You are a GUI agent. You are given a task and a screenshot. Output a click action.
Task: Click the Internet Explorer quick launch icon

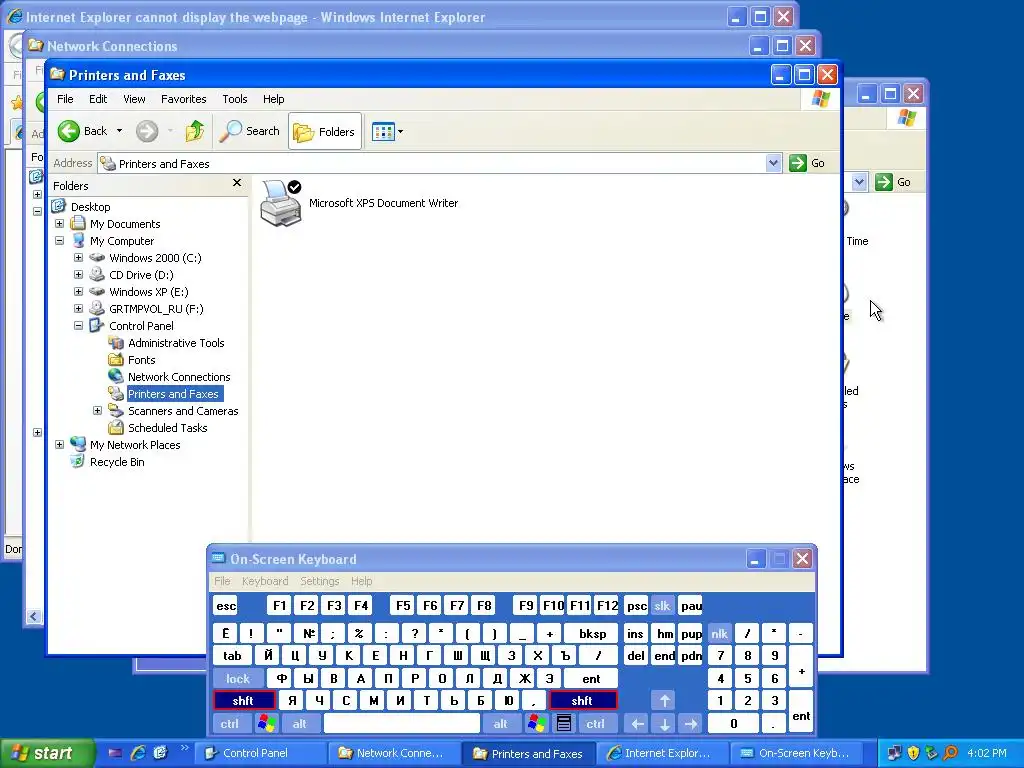pos(138,753)
